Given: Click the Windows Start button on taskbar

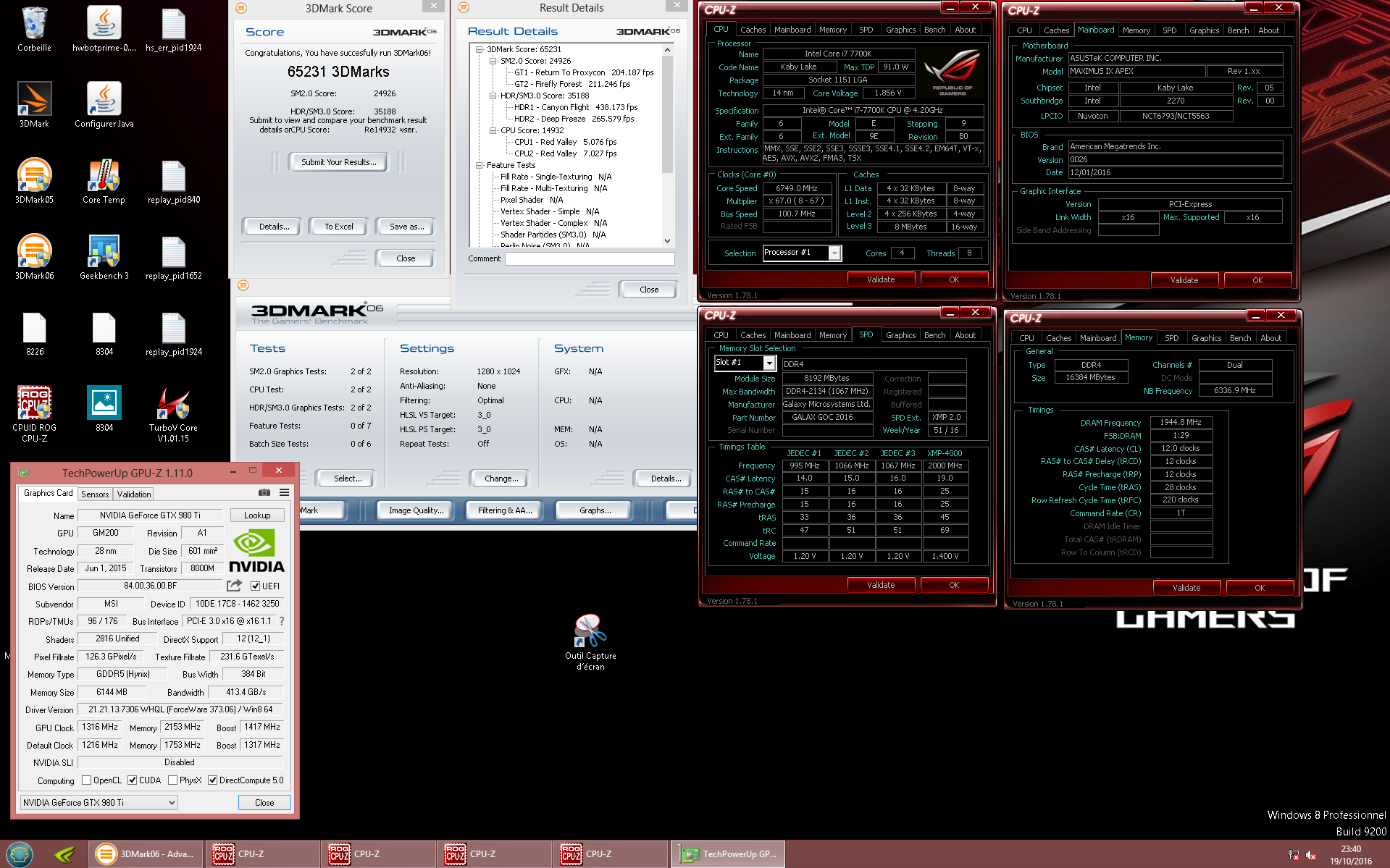Looking at the screenshot, I should click(19, 854).
